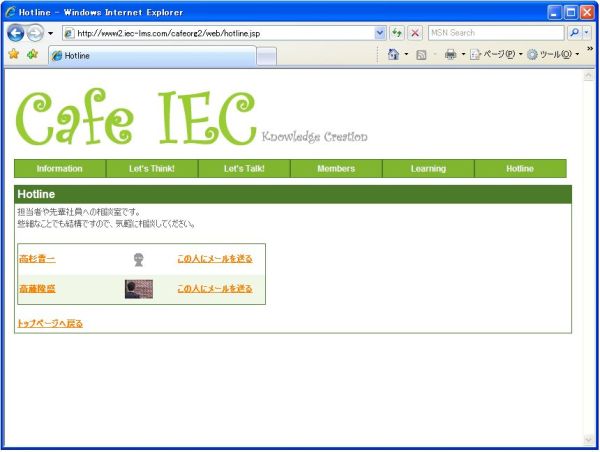600x452 pixels.
Task: Click the magnifier search button
Action: 574,33
